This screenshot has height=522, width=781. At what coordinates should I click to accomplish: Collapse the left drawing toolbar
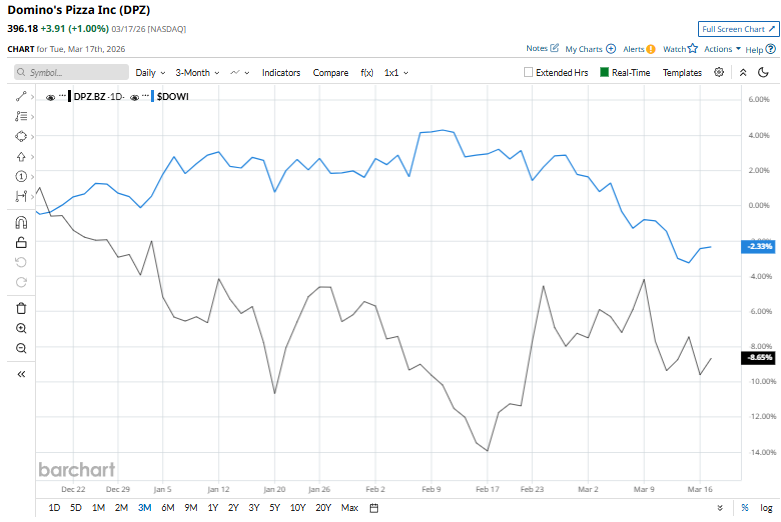[x=21, y=374]
